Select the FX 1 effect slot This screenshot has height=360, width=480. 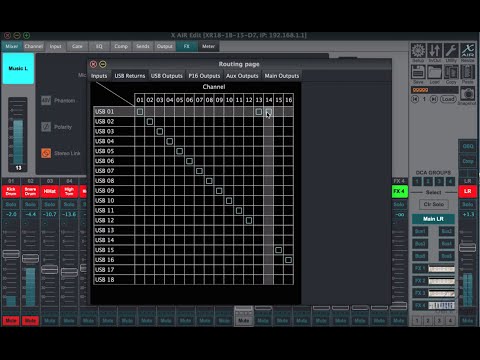tap(434, 268)
